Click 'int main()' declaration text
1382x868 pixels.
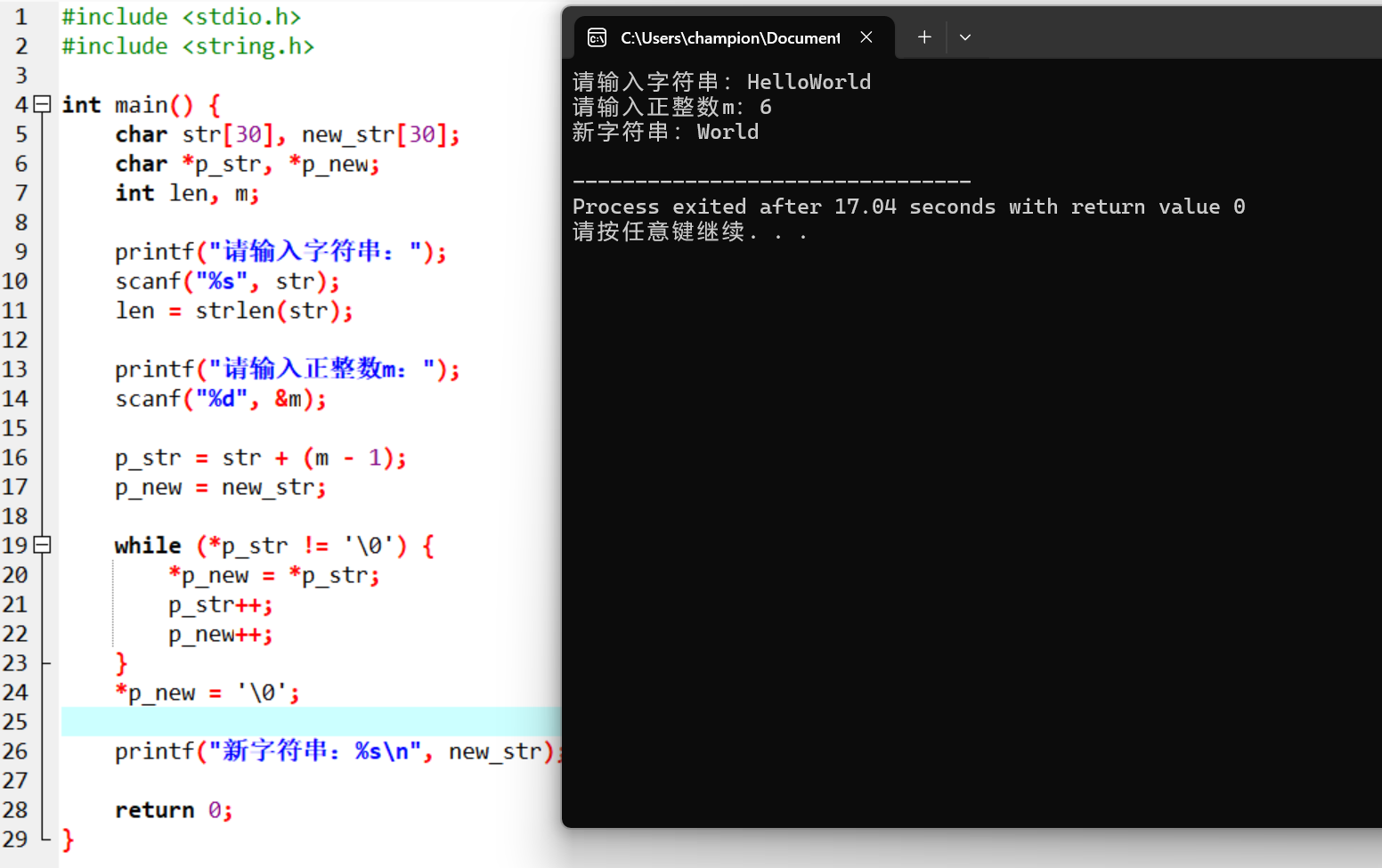[x=127, y=105]
